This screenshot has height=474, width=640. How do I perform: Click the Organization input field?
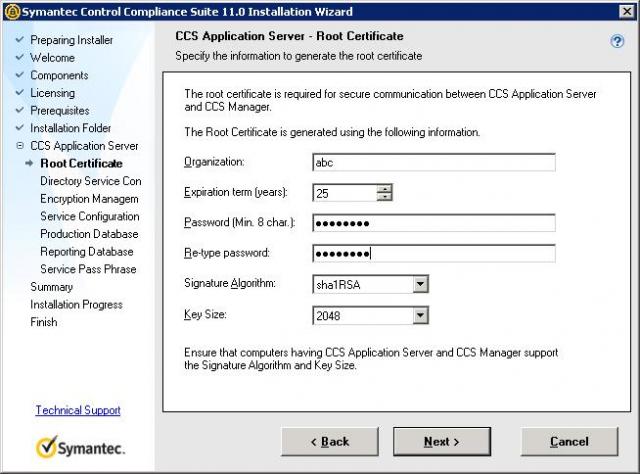point(433,162)
